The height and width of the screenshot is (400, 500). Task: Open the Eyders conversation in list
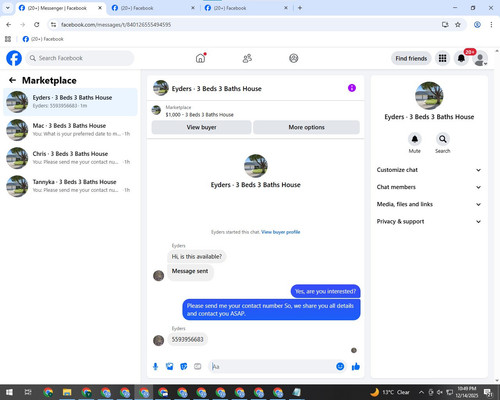[x=70, y=102]
